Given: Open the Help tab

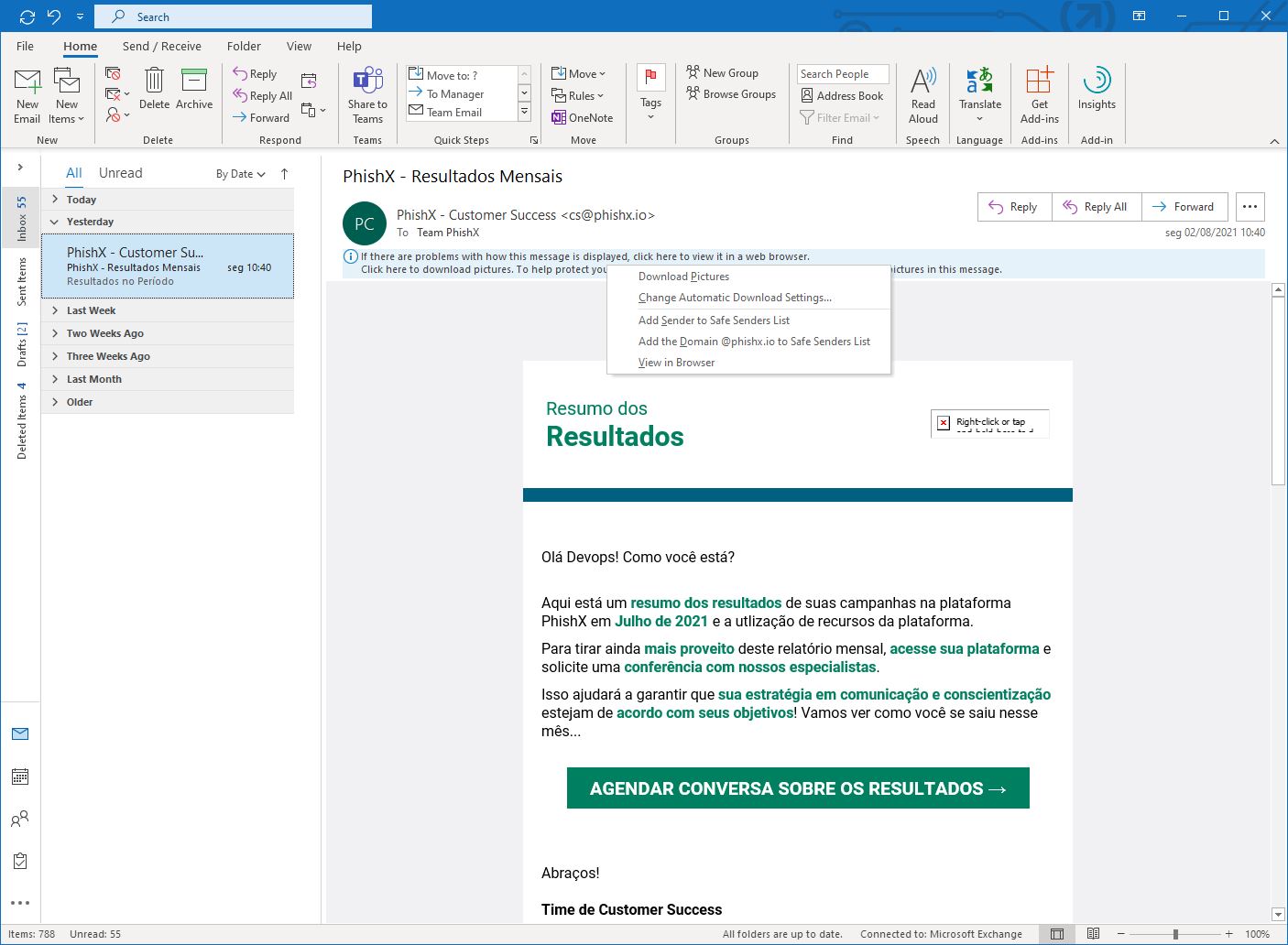Looking at the screenshot, I should tap(349, 46).
